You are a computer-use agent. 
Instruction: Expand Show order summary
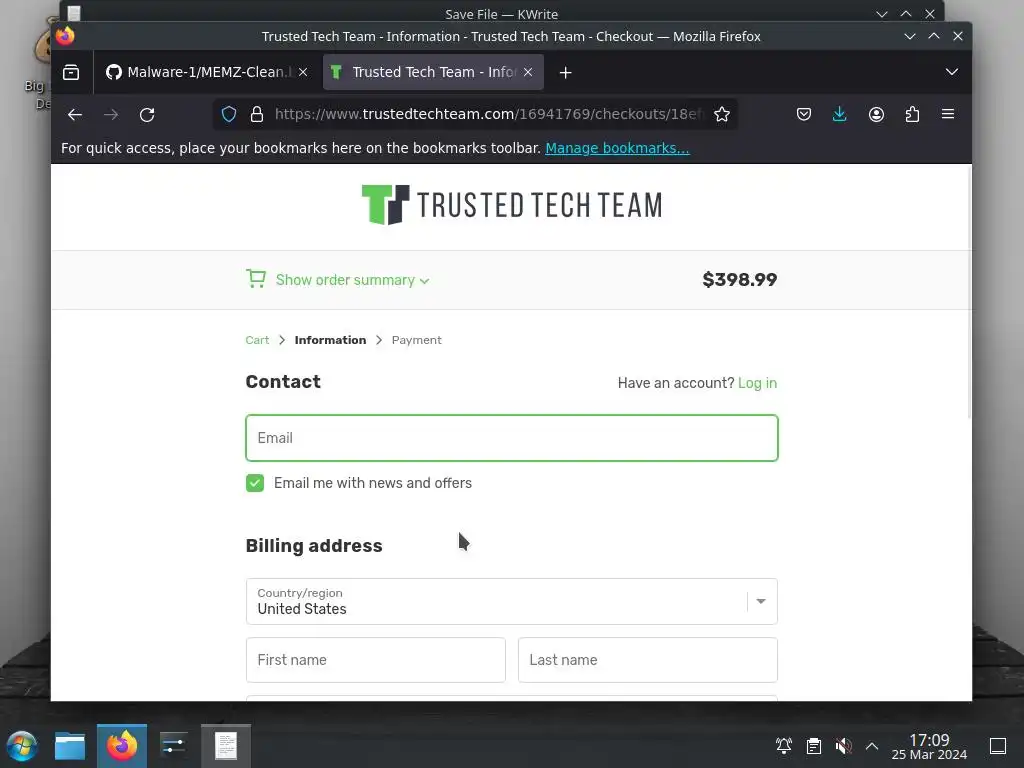pyautogui.click(x=352, y=280)
